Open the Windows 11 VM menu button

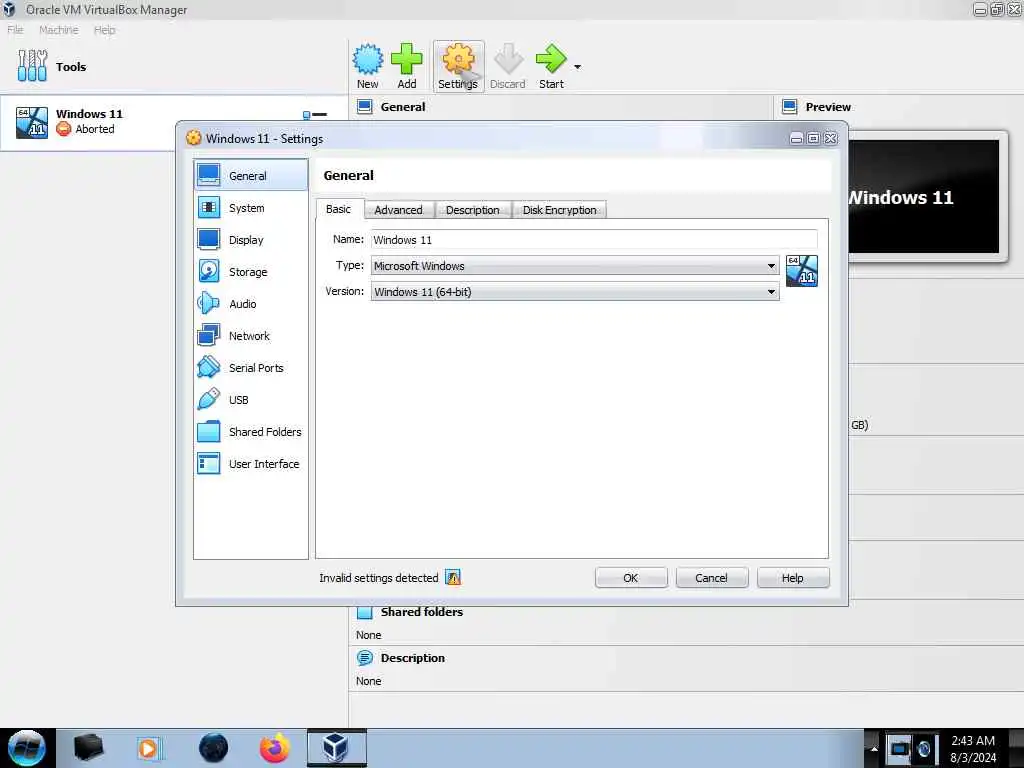coord(315,115)
